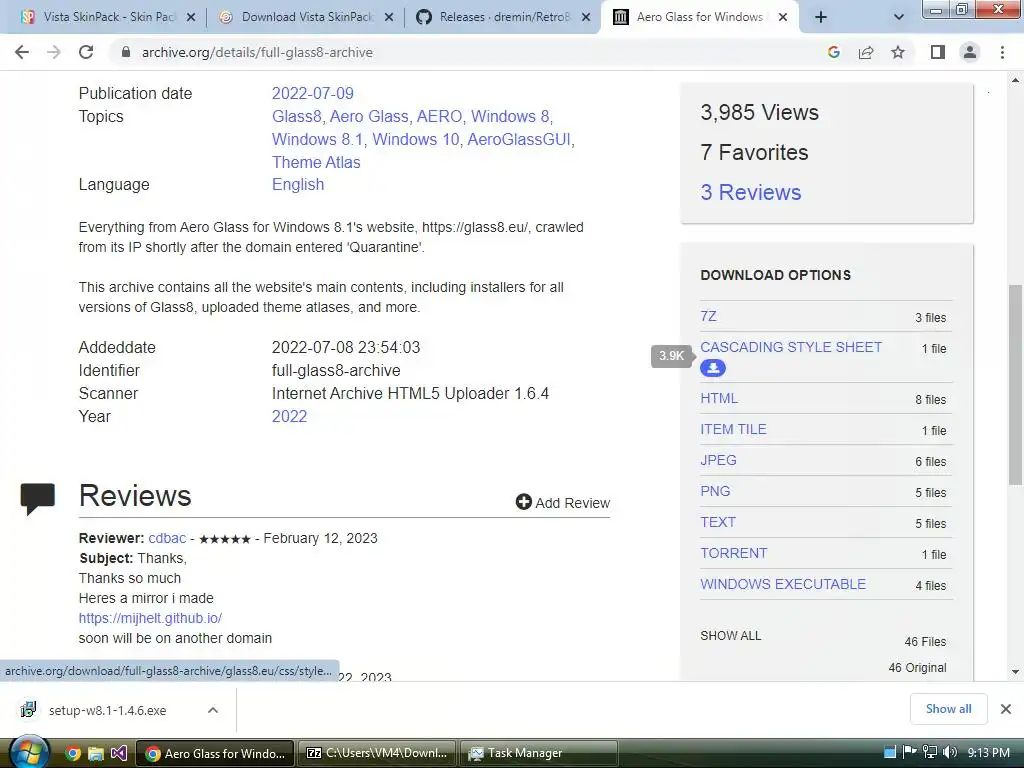Open a new browser tab
The image size is (1024, 768).
tap(821, 17)
